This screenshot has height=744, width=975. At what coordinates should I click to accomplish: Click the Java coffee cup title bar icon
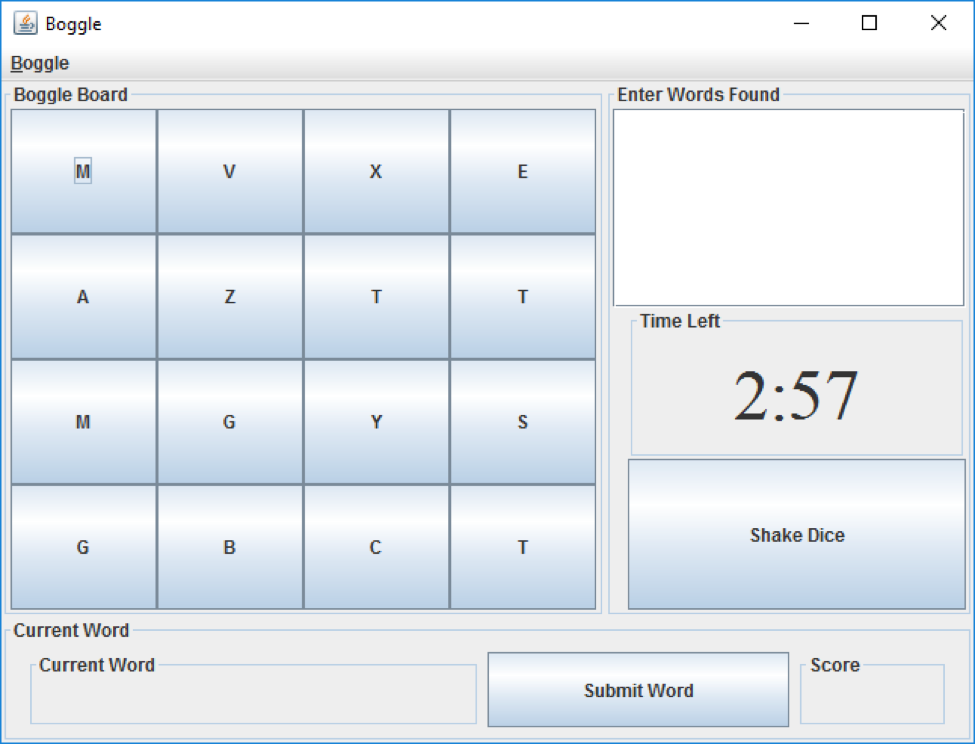tap(24, 23)
